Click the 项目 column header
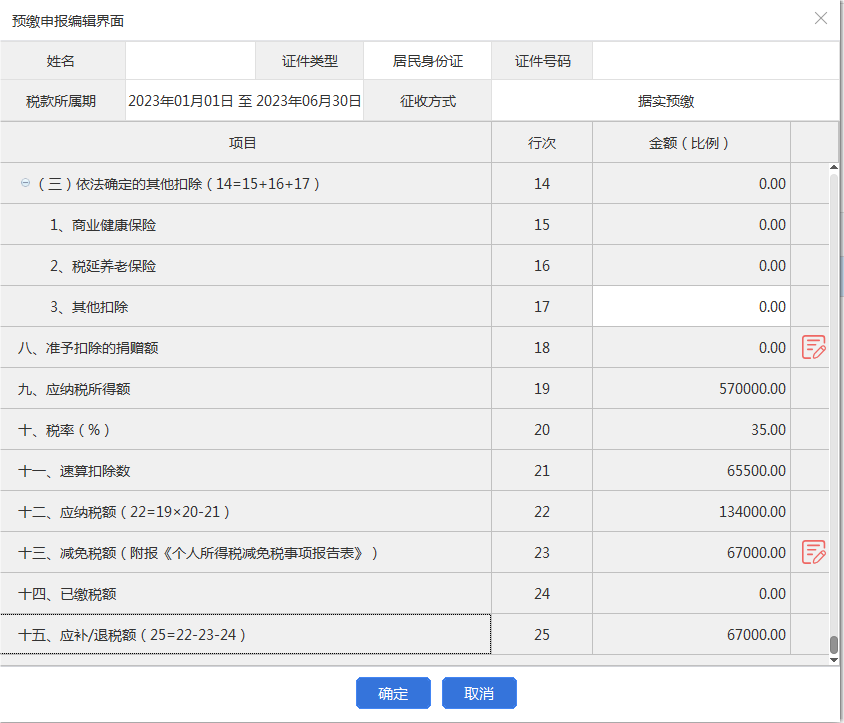 (x=245, y=143)
